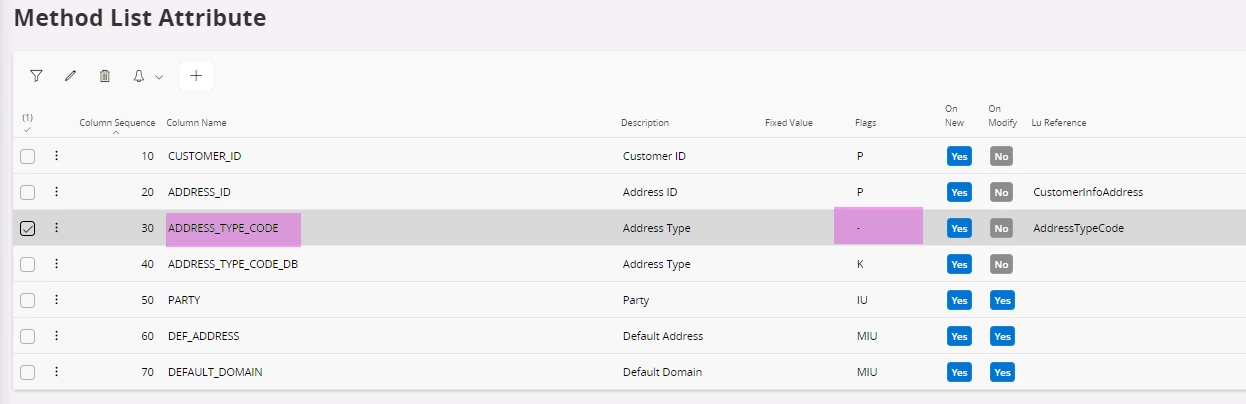The height and width of the screenshot is (404, 1246).
Task: Click the delete trash icon
Action: [x=105, y=76]
